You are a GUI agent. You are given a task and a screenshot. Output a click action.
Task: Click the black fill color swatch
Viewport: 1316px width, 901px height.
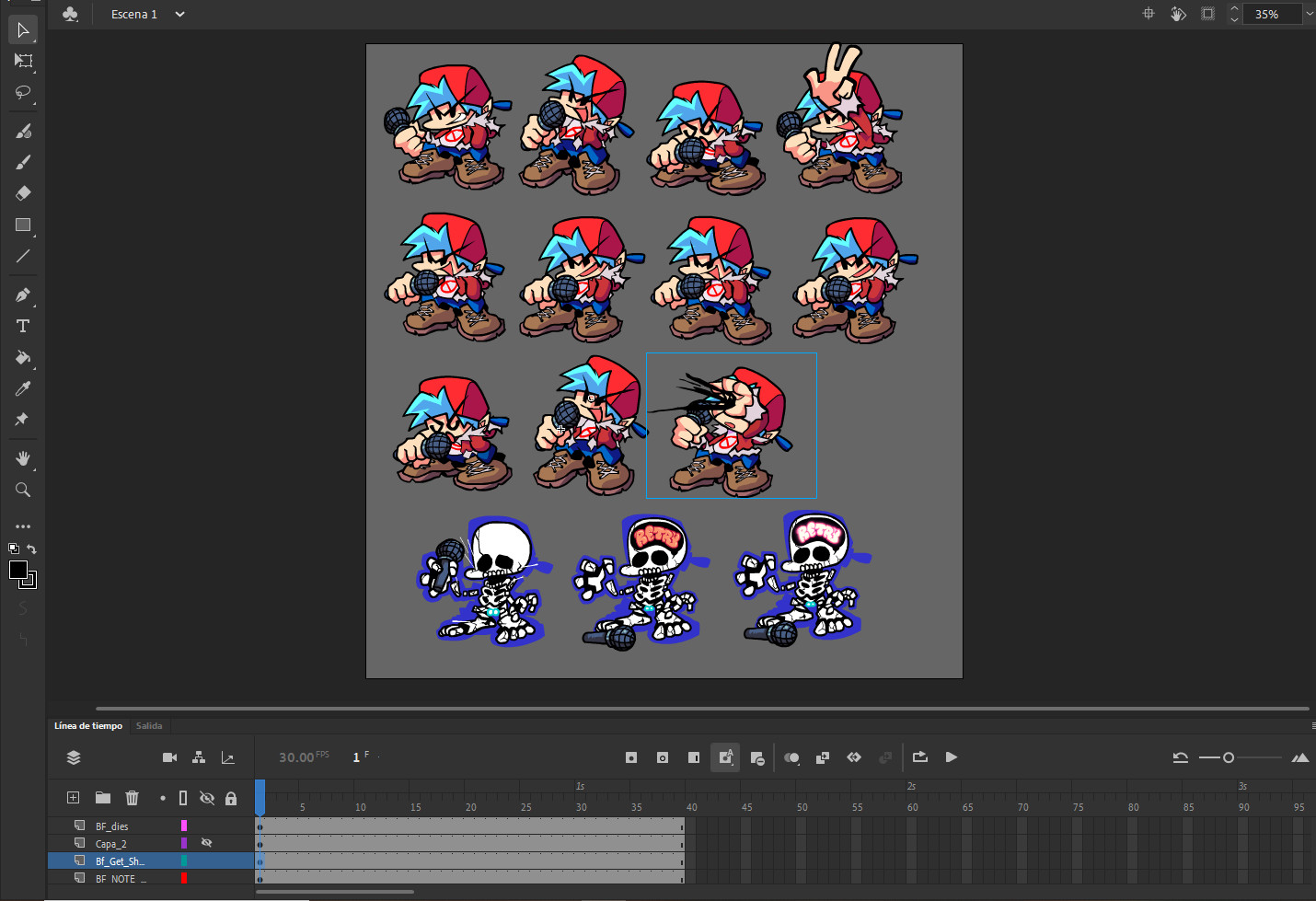17,570
